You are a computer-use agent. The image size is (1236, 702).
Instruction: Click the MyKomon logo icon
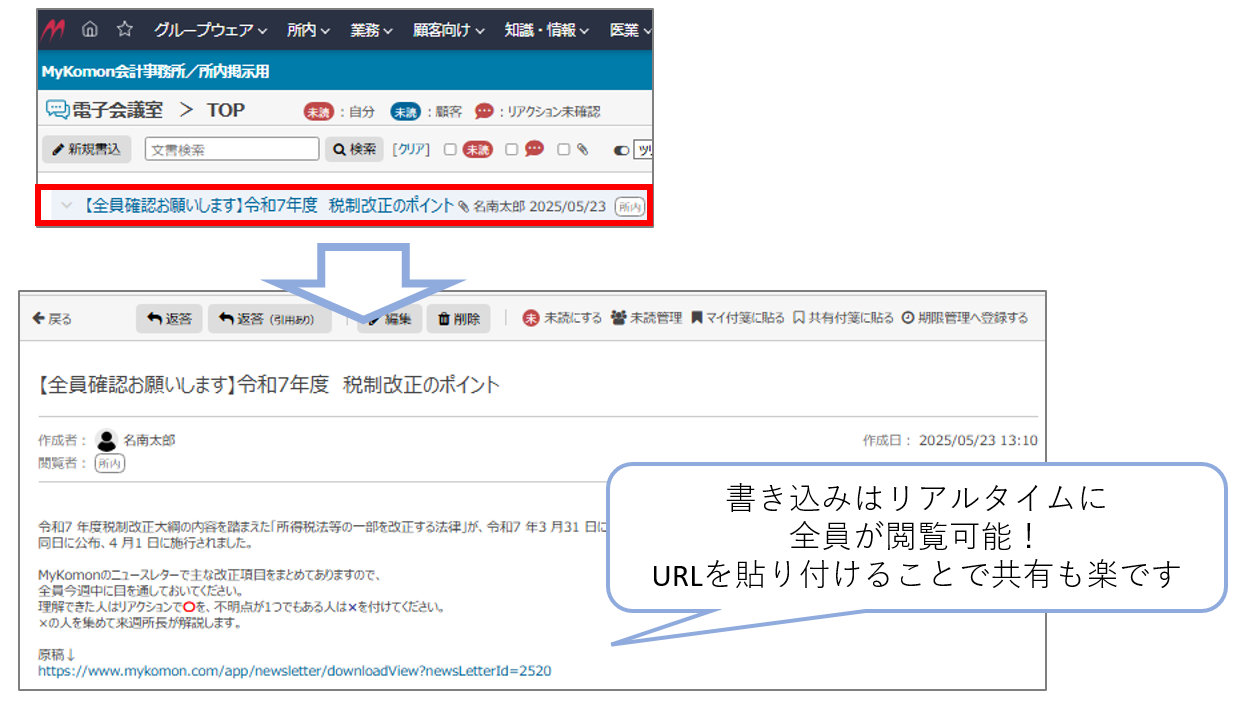(53, 30)
